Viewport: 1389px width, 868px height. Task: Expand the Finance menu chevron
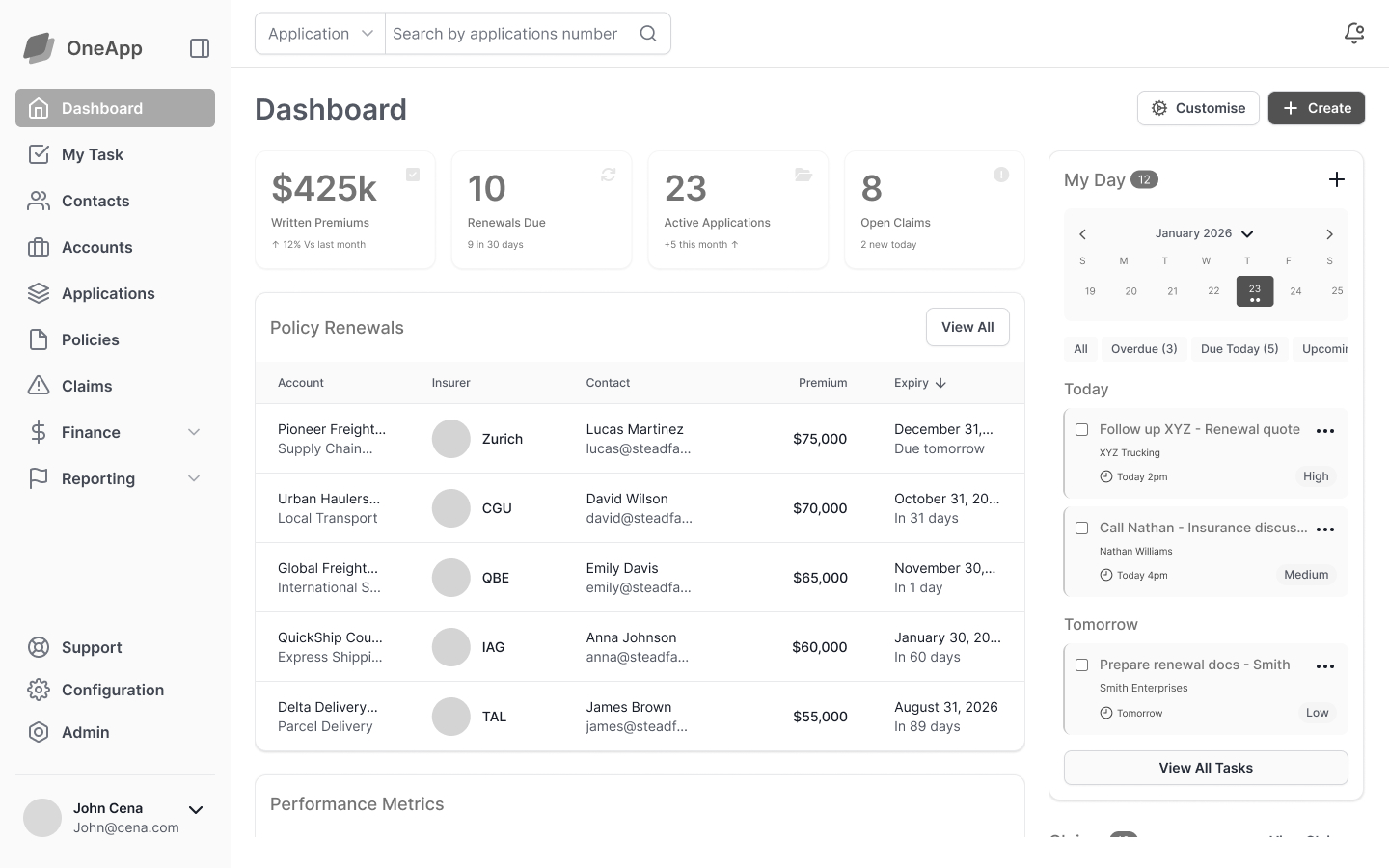(x=194, y=432)
